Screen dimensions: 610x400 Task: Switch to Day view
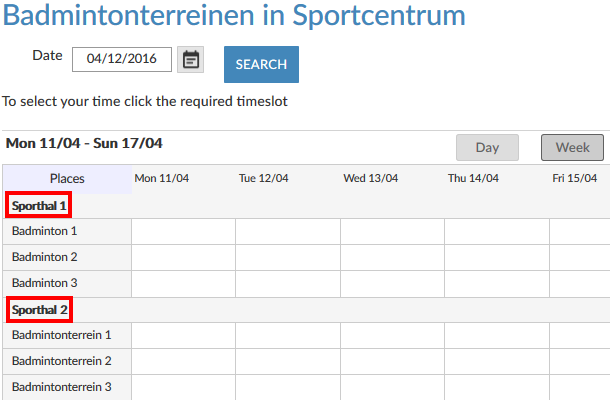click(x=487, y=148)
